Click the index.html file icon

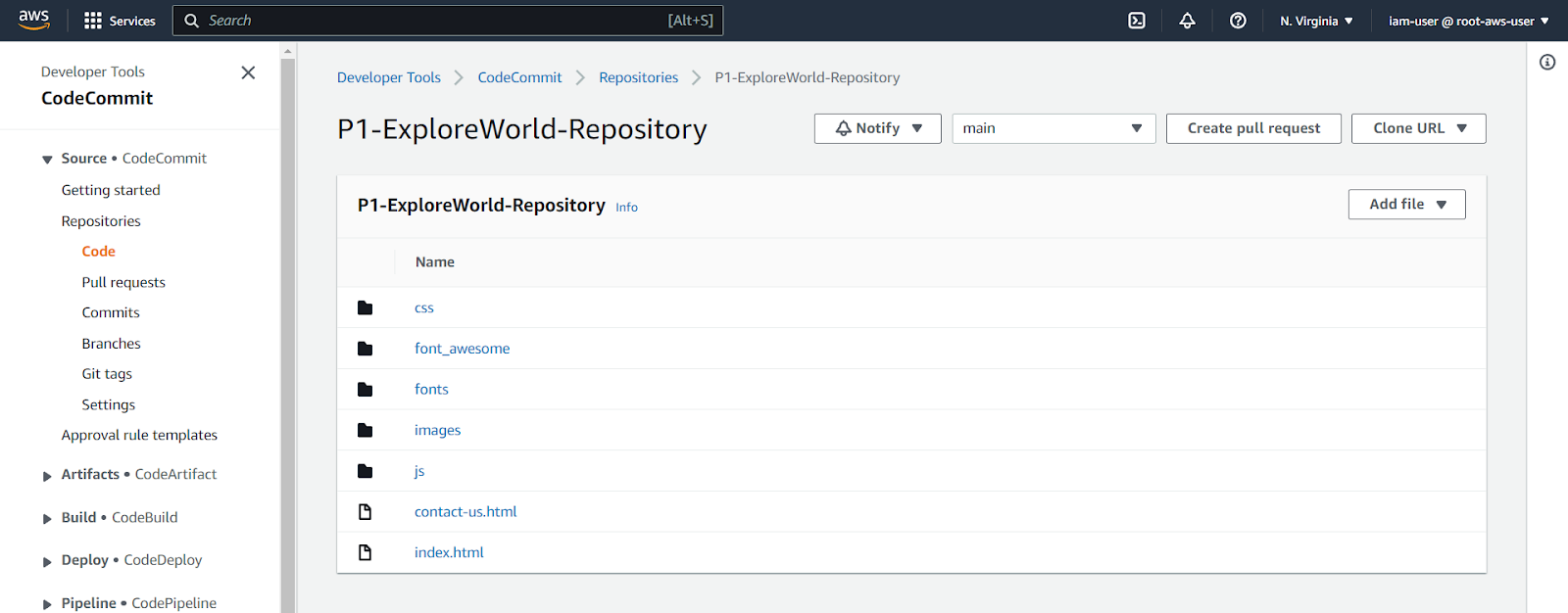coord(365,552)
